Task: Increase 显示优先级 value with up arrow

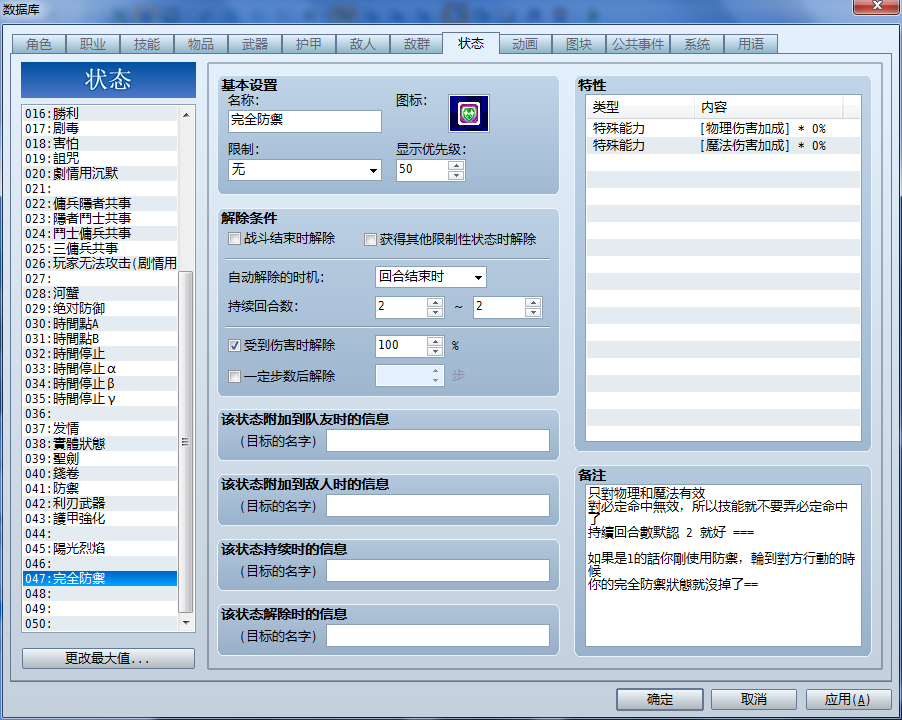Action: point(456,165)
